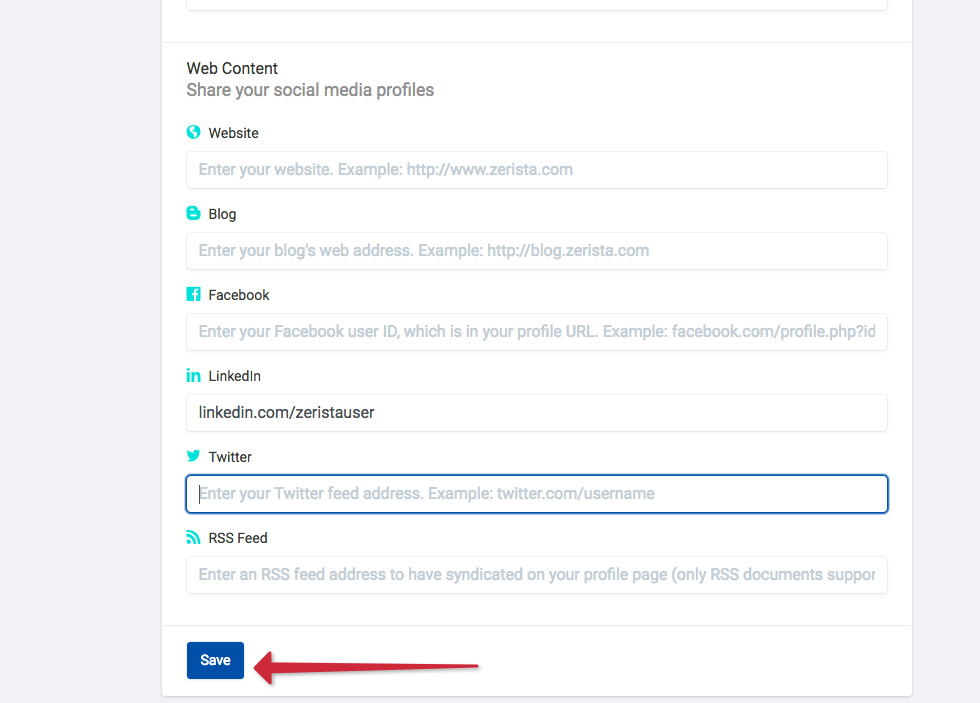The width and height of the screenshot is (980, 703).
Task: Click the Twitter feed address field
Action: click(x=536, y=494)
